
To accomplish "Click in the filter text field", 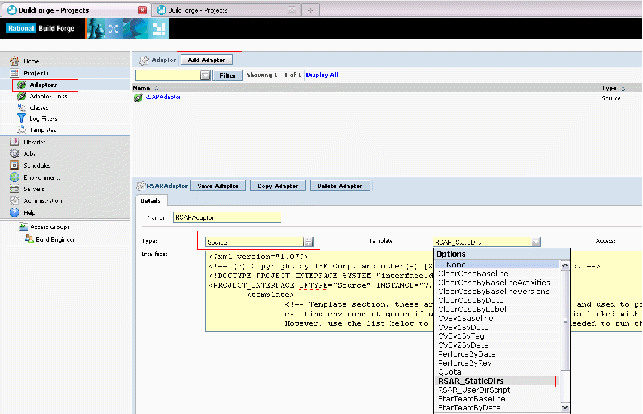I will (168, 75).
